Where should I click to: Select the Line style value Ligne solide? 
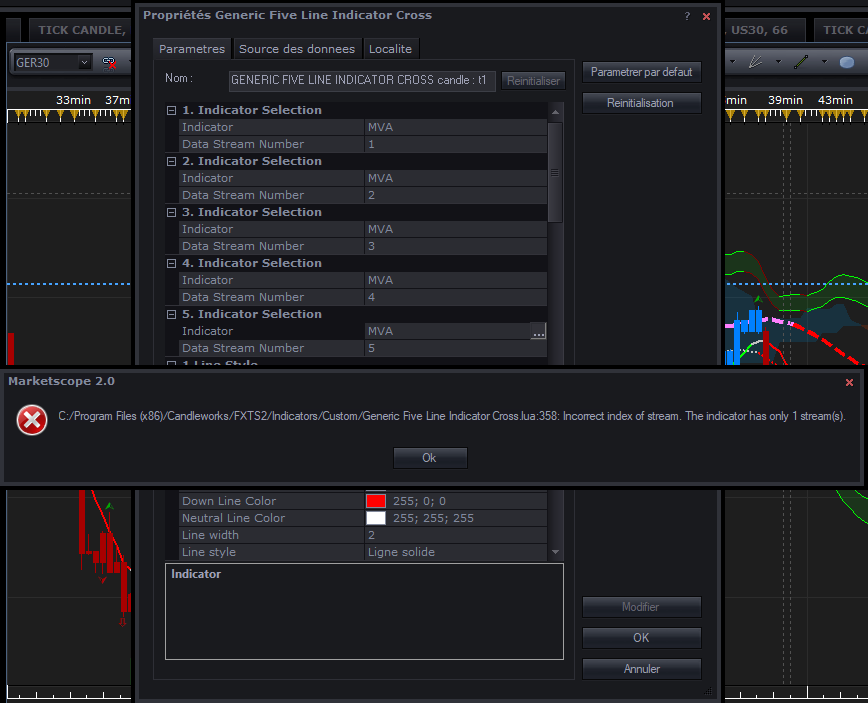click(455, 552)
